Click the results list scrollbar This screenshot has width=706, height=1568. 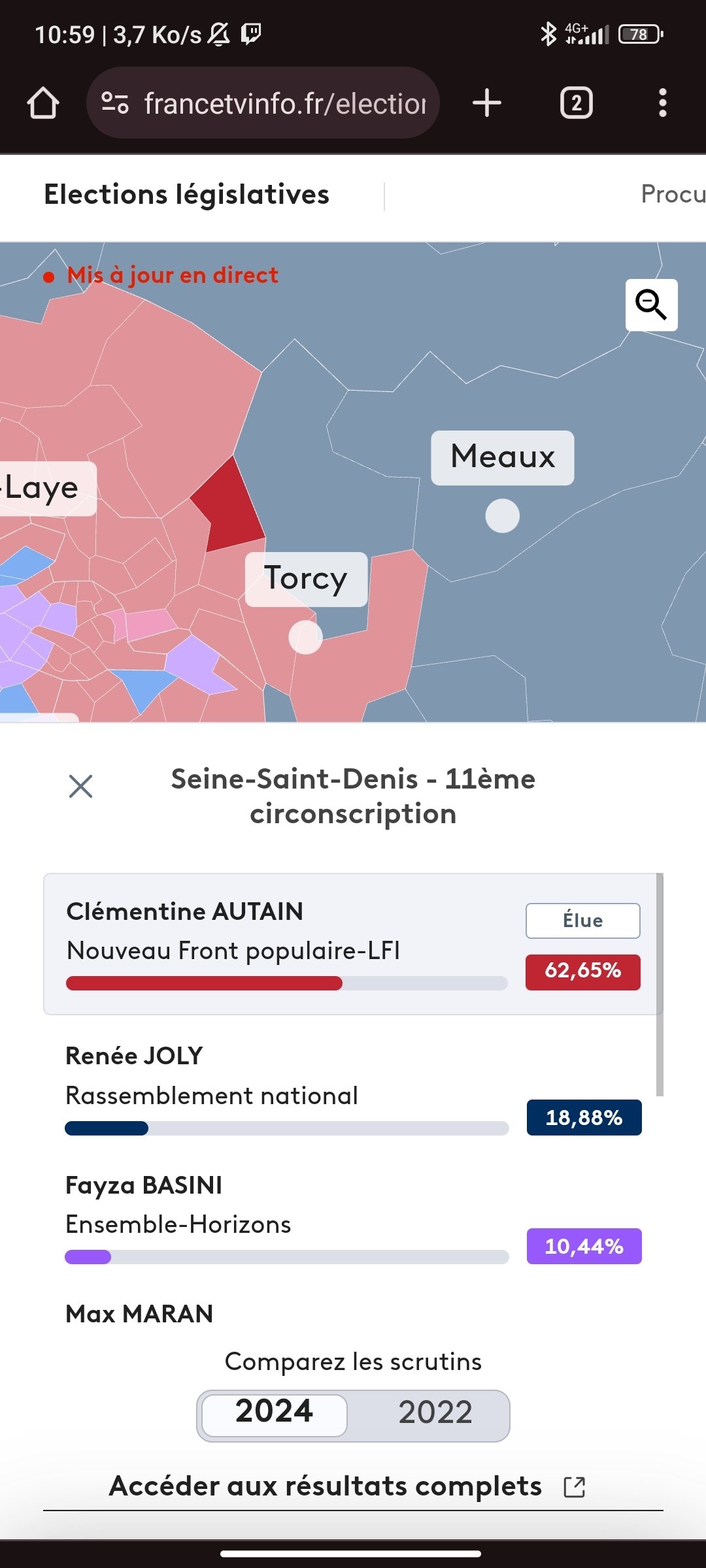pyautogui.click(x=660, y=985)
